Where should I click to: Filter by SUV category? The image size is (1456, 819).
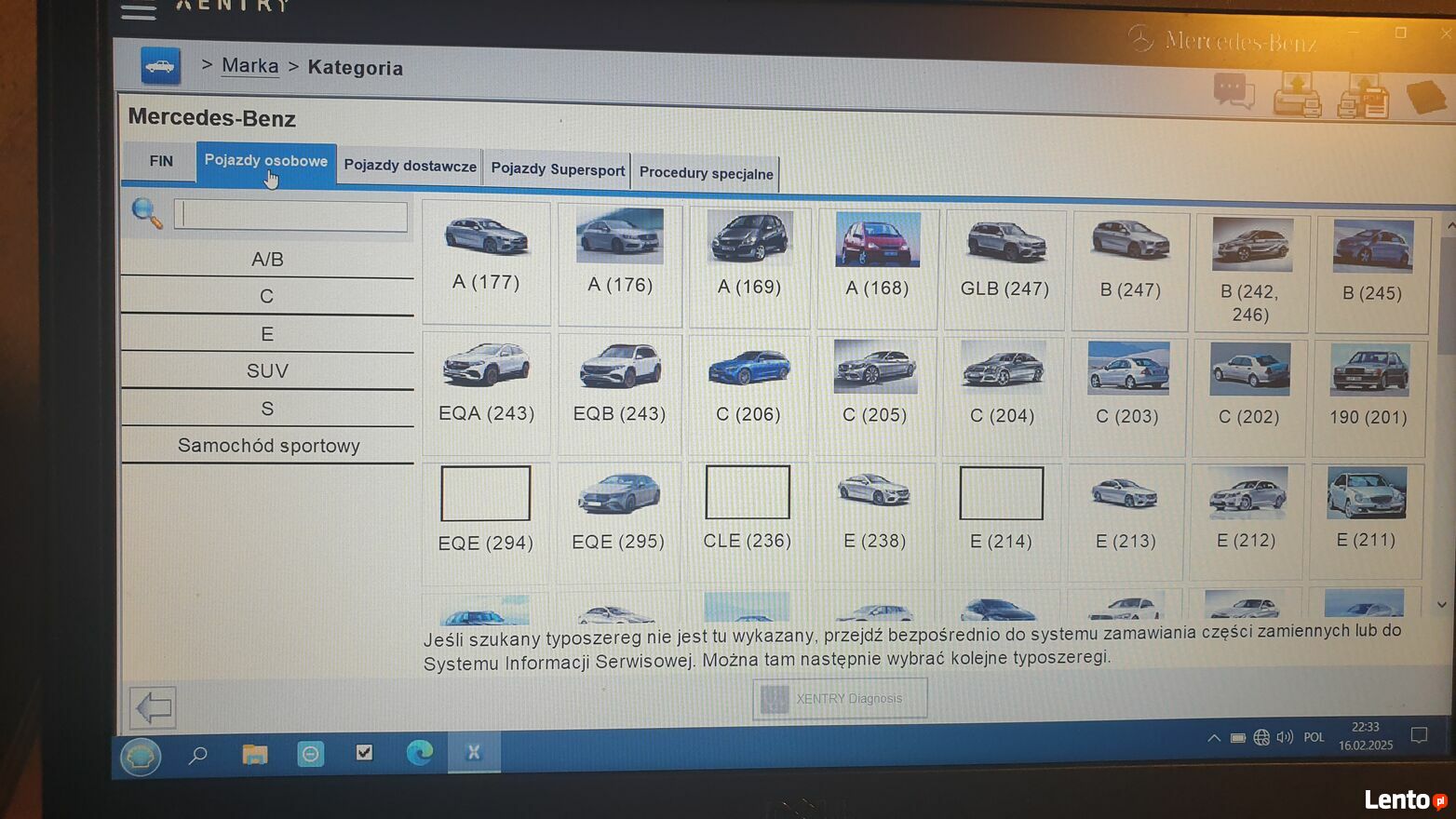[267, 370]
